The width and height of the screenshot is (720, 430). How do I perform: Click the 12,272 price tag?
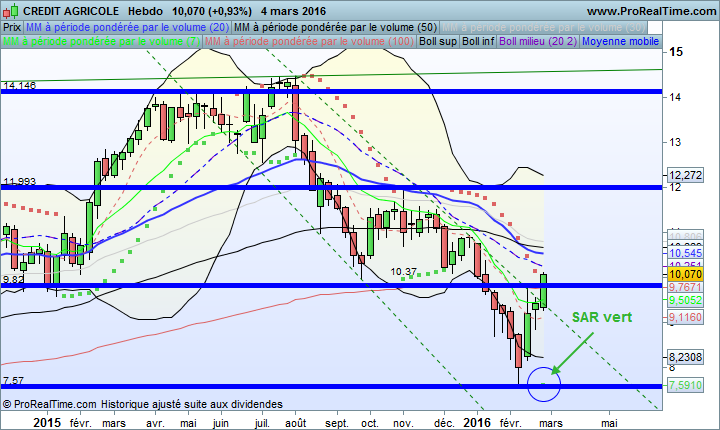[x=685, y=175]
